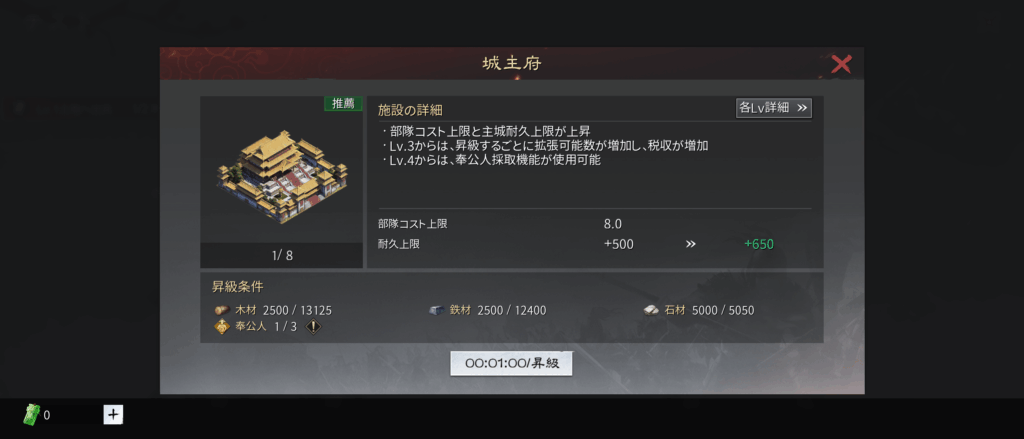Click the green jade currency icon
This screenshot has height=439, width=1024.
pyautogui.click(x=31, y=414)
